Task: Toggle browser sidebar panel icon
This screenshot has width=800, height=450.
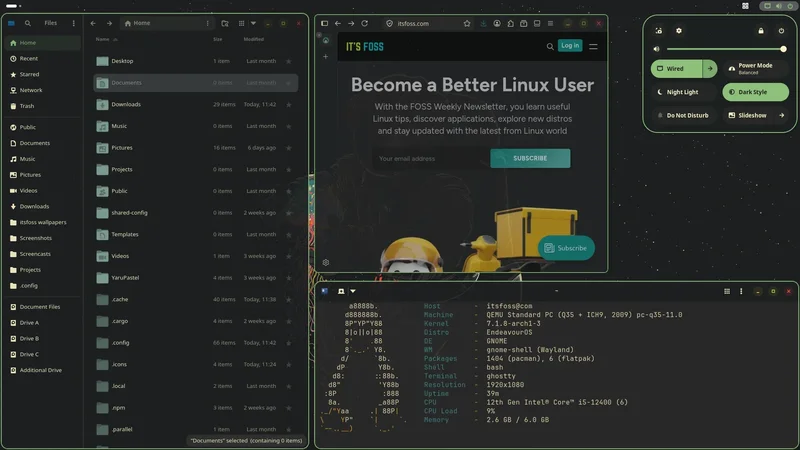Action: 324,23
